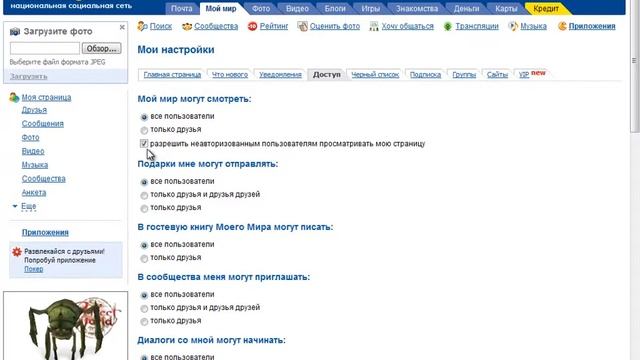The width and height of the screenshot is (640, 360).
Task: Switch to Главная страница settings tab
Action: point(172,75)
